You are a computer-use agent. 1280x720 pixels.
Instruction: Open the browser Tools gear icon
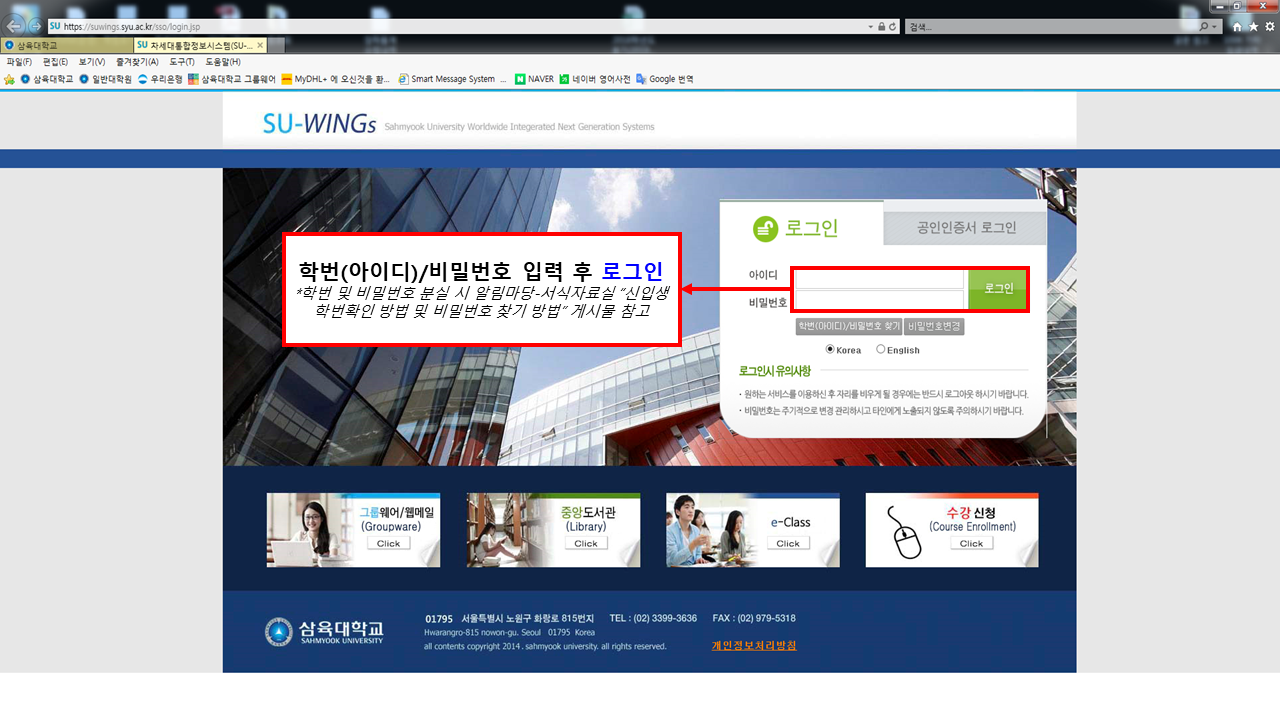[x=1269, y=27]
